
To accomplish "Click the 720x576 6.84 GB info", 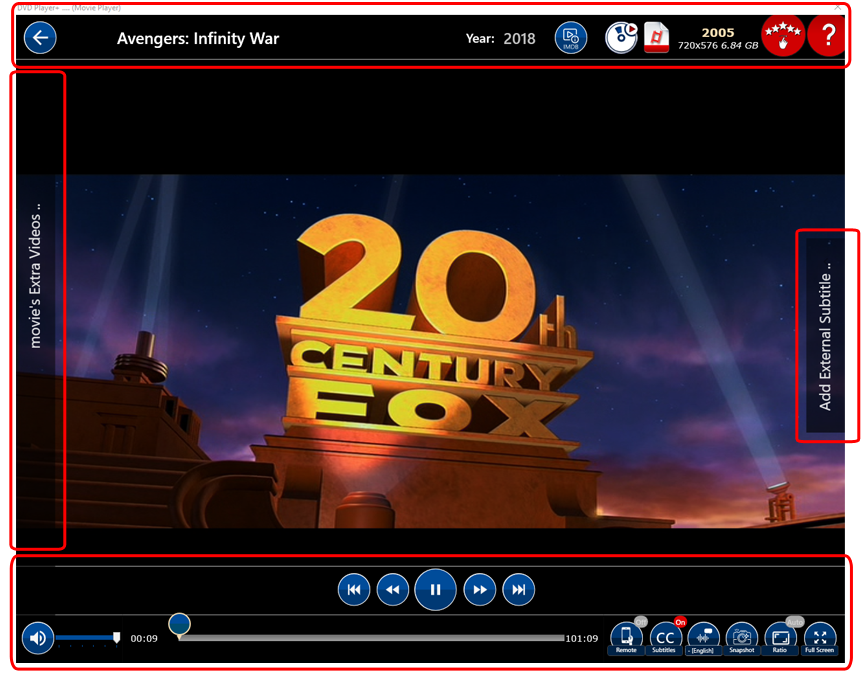I will [718, 45].
